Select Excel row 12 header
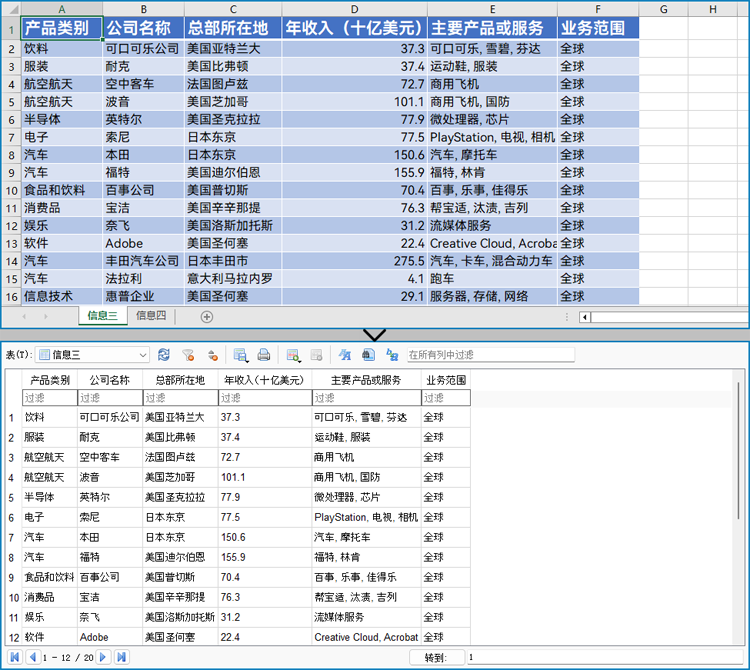Viewport: 750px width, 670px height. pos(11,226)
